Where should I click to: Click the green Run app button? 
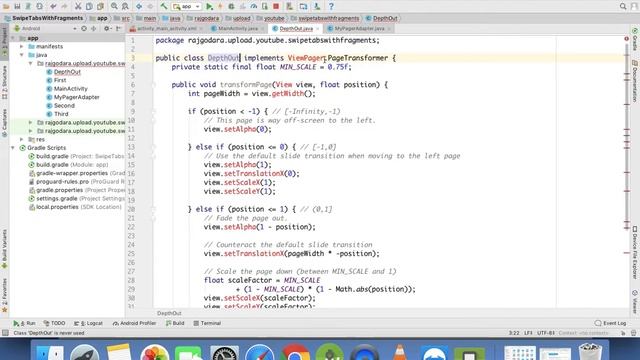click(209, 6)
